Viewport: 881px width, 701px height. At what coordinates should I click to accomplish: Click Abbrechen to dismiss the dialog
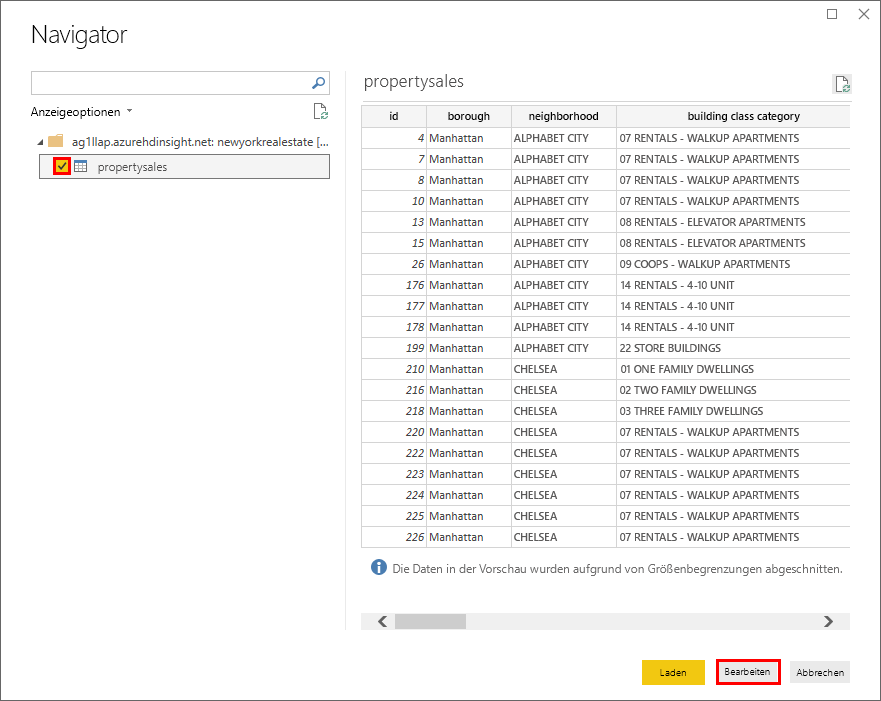point(819,672)
